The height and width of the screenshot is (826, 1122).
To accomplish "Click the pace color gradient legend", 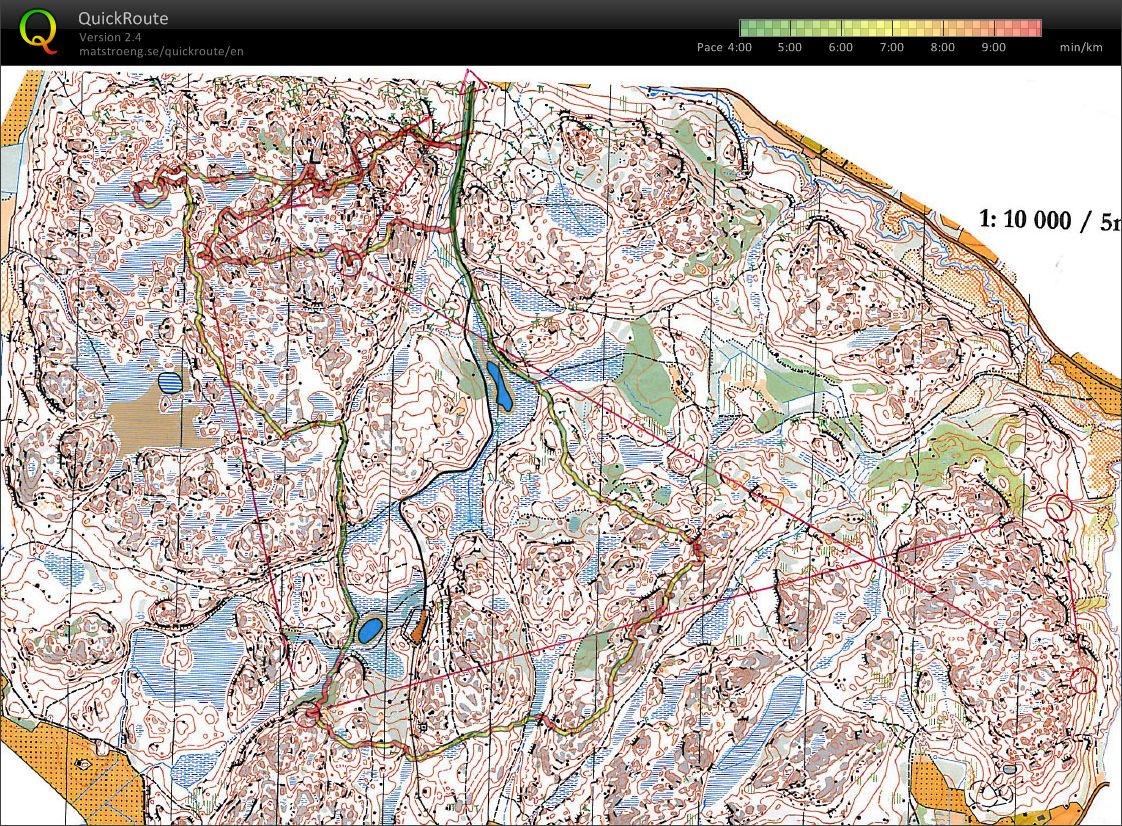I will click(890, 28).
